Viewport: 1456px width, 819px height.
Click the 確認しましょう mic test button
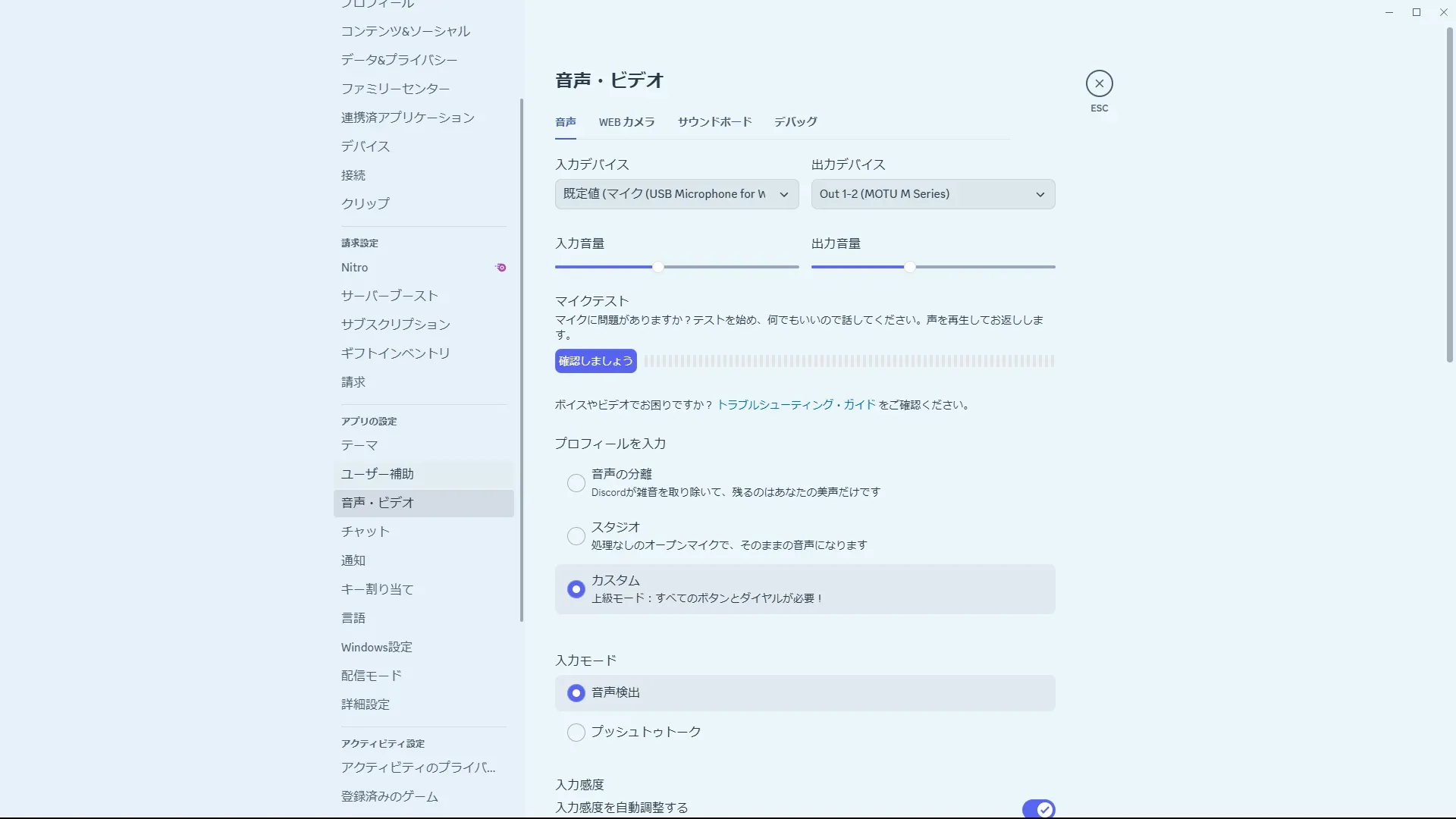click(x=595, y=361)
